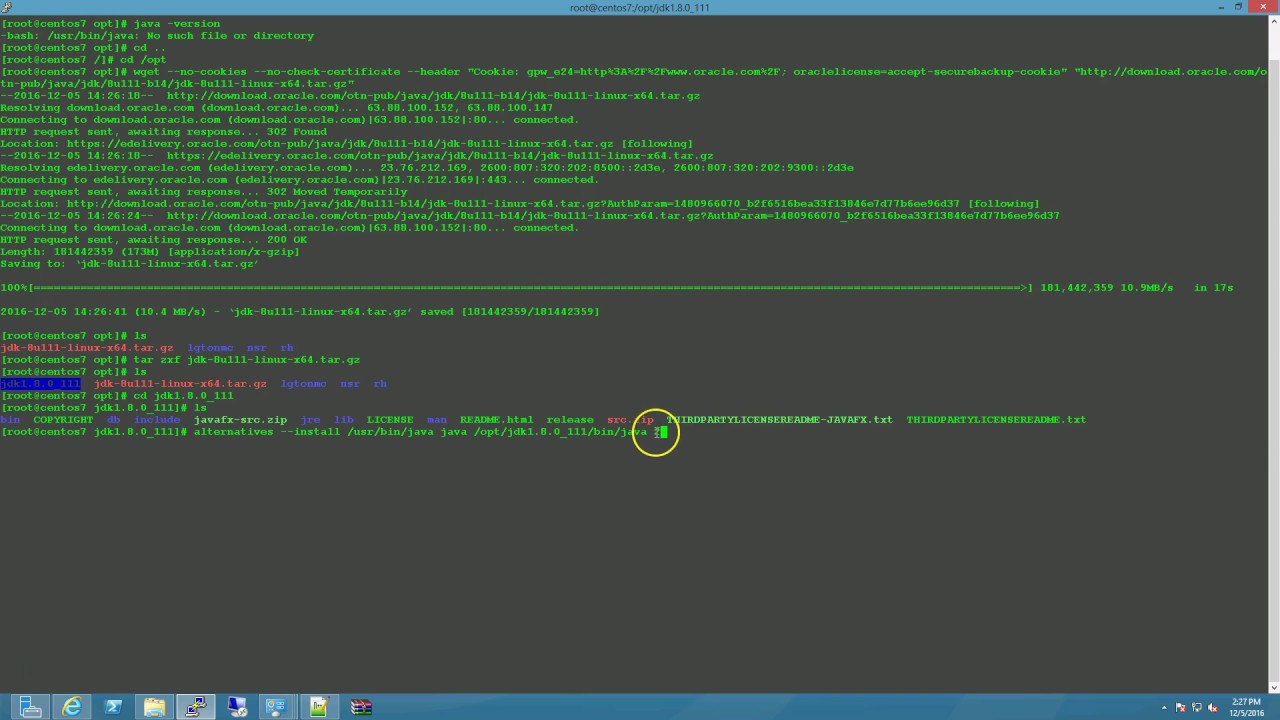The image size is (1280, 720).
Task: Click the terminal scrollbar down arrow
Action: (1274, 687)
